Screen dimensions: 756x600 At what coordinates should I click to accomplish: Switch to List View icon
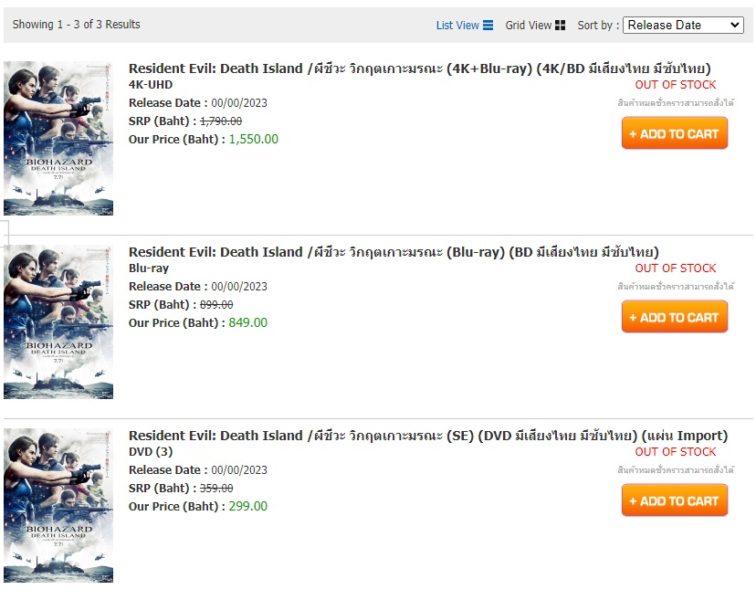[x=488, y=25]
